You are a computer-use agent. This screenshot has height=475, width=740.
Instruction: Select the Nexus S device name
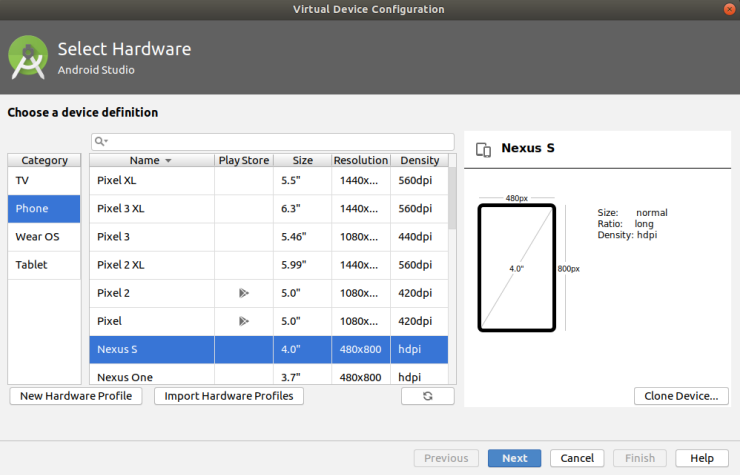[x=117, y=349]
